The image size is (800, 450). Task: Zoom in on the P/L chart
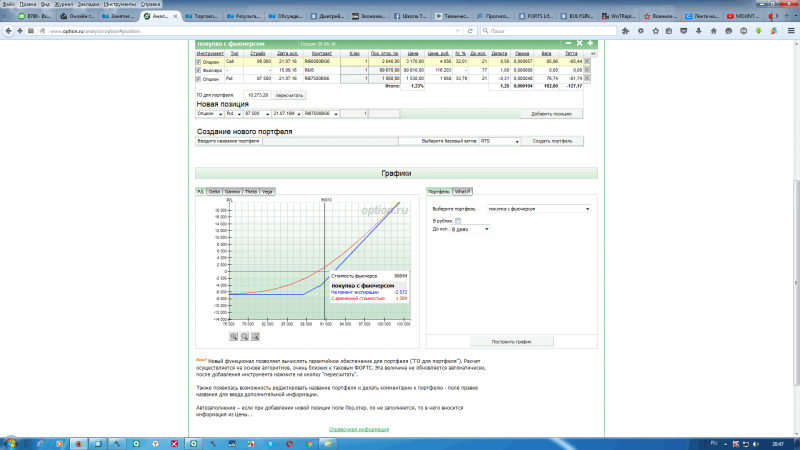(x=233, y=337)
